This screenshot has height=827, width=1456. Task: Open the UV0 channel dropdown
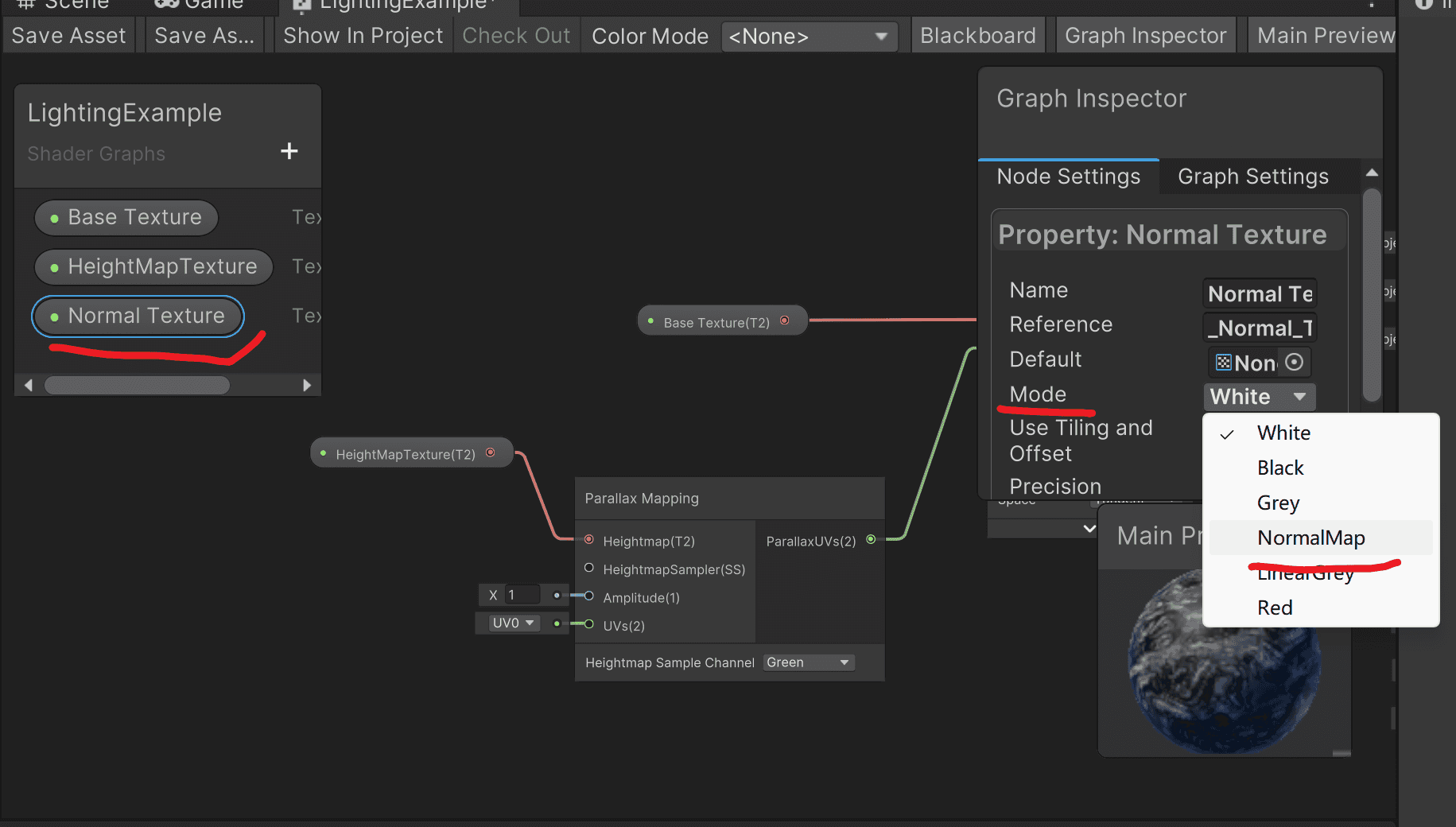pos(513,623)
